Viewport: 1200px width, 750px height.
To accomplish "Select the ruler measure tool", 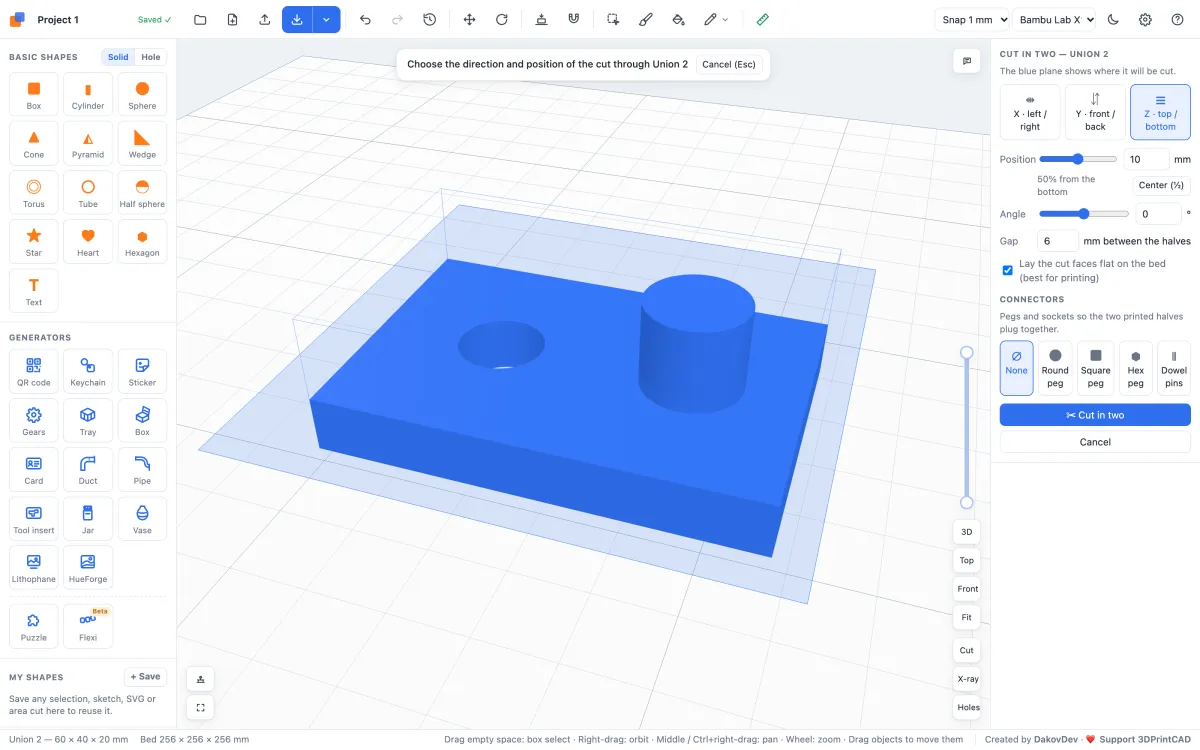I will (763, 20).
